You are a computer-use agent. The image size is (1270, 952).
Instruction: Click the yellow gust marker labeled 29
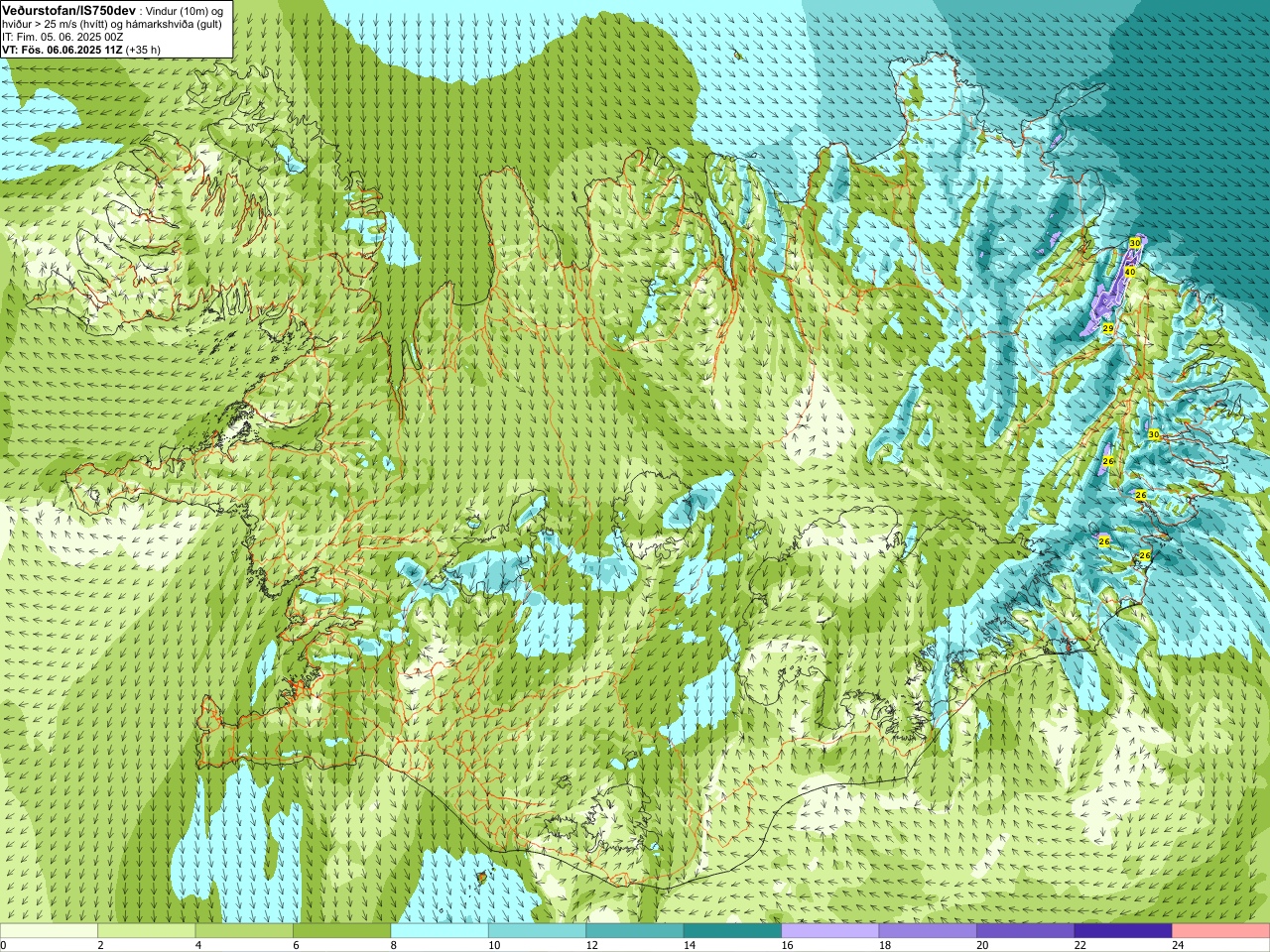1107,328
